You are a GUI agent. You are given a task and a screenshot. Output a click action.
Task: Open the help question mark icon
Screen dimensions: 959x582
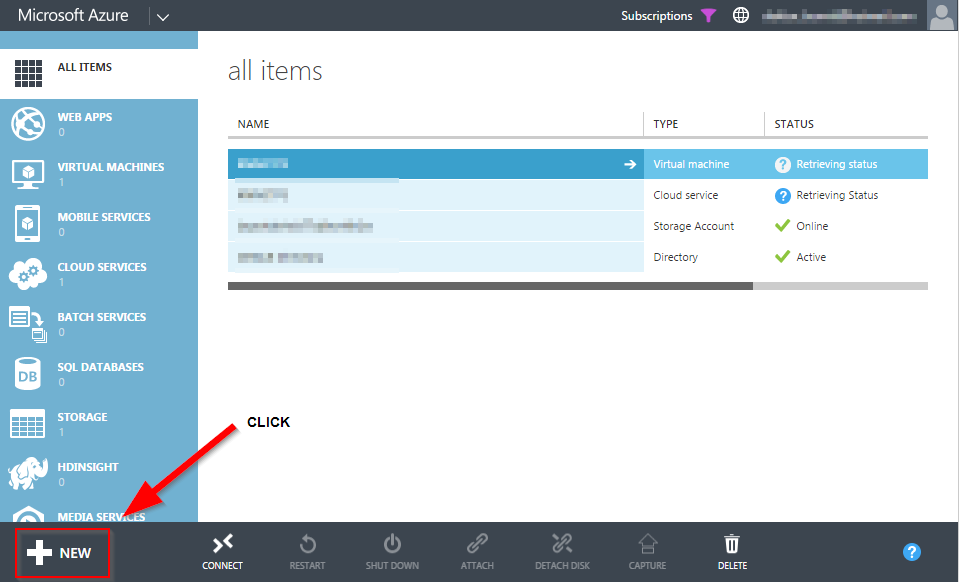point(912,552)
